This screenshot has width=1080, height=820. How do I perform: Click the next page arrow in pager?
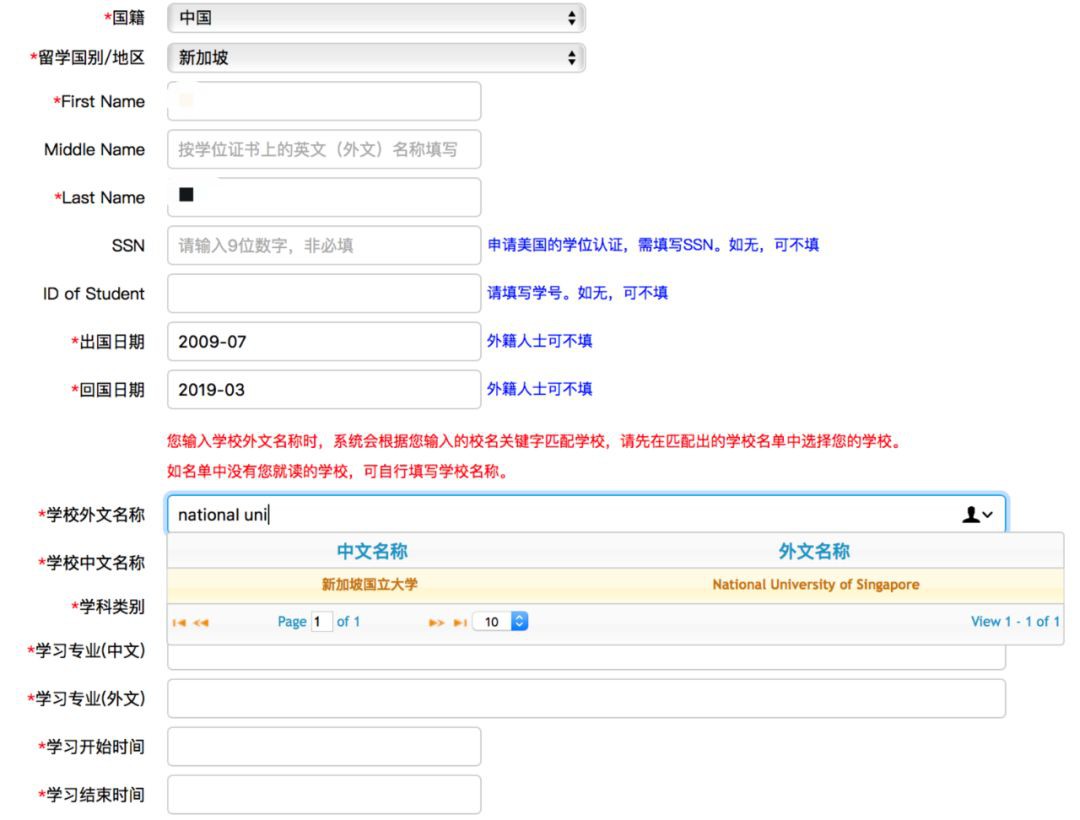point(436,622)
